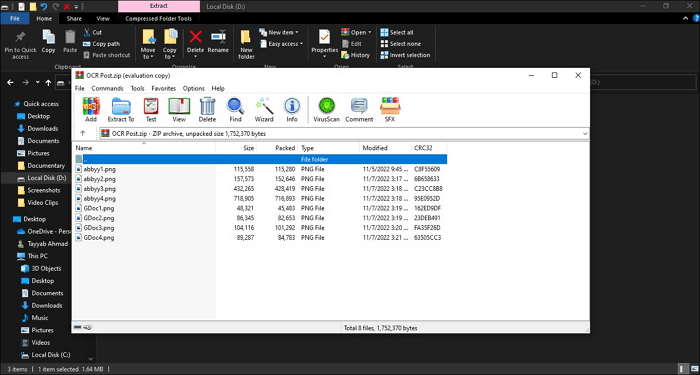Viewport: 700px width, 375px height.
Task: Open WinRAR Favorites menu
Action: tap(163, 88)
